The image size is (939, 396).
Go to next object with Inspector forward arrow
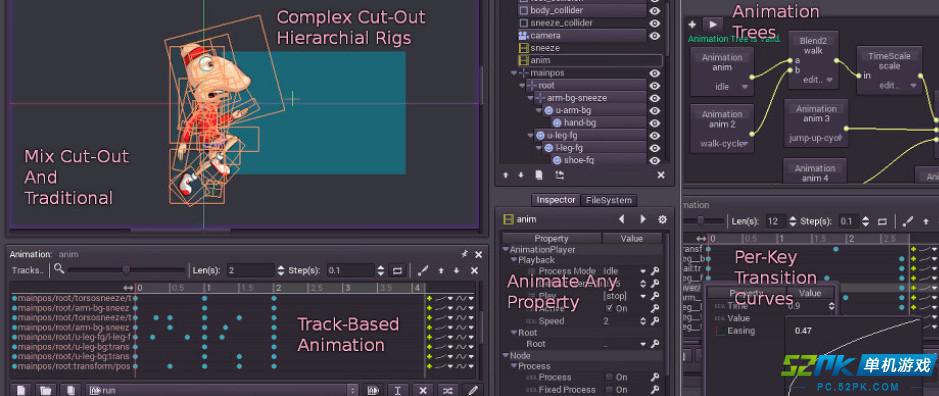click(x=643, y=219)
